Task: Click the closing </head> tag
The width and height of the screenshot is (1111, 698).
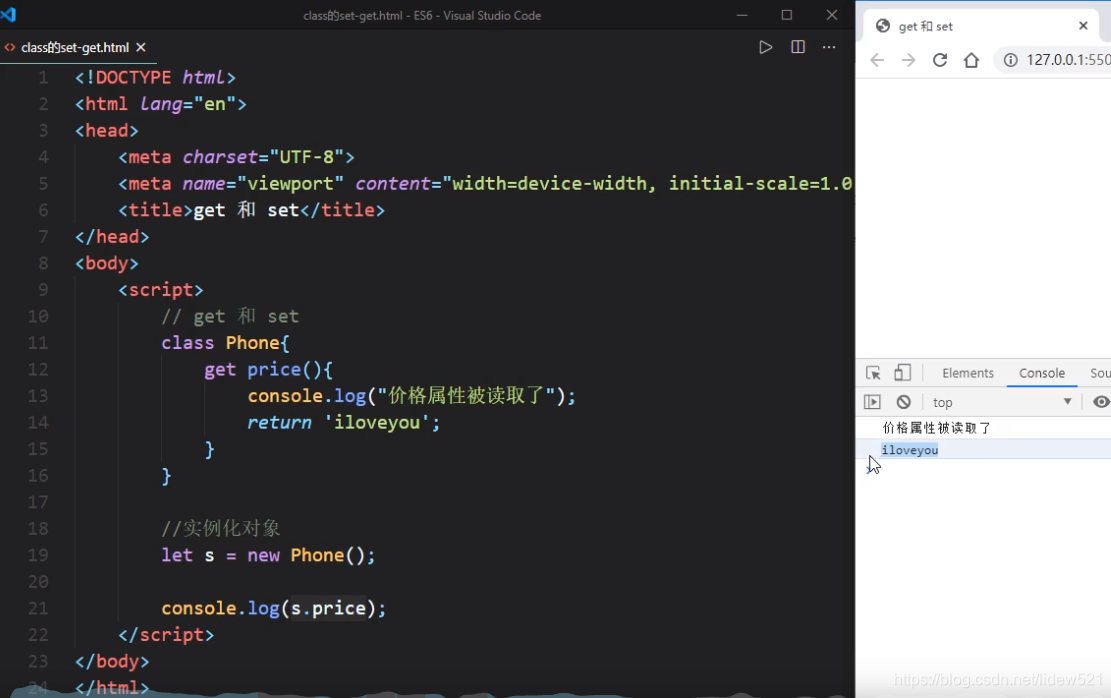Action: (112, 237)
